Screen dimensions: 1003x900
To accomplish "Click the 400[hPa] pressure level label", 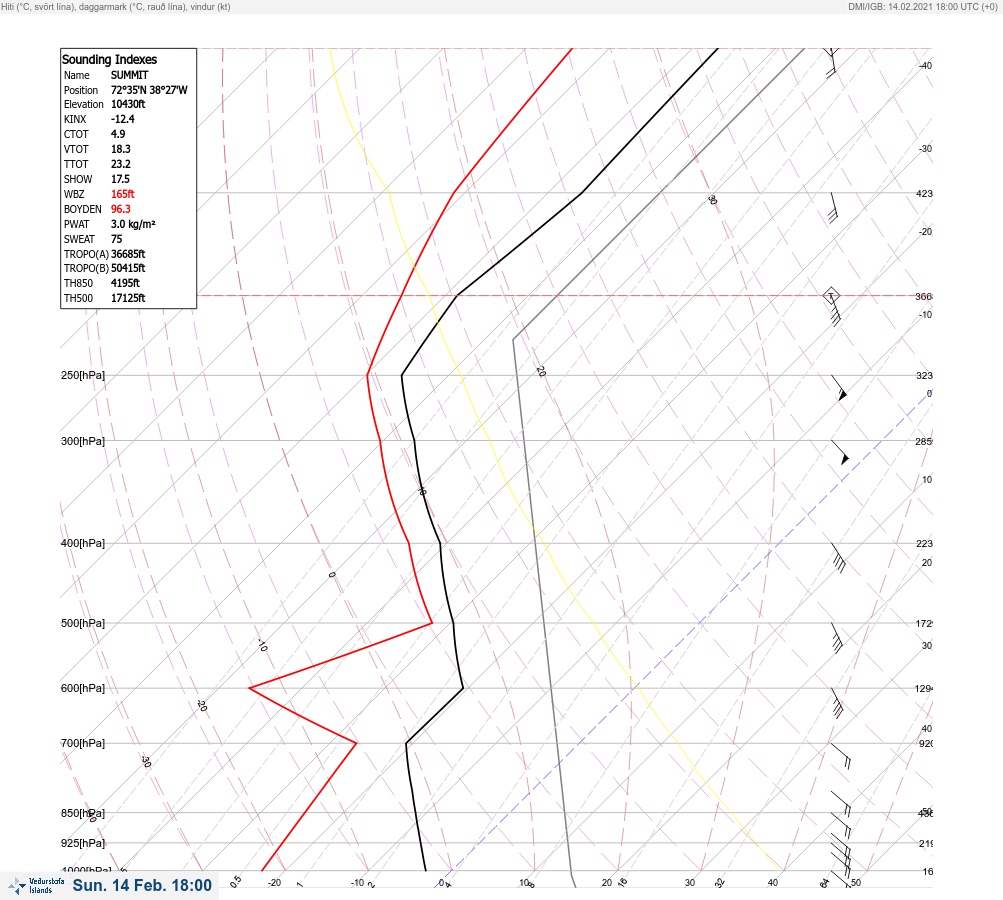I will [83, 543].
